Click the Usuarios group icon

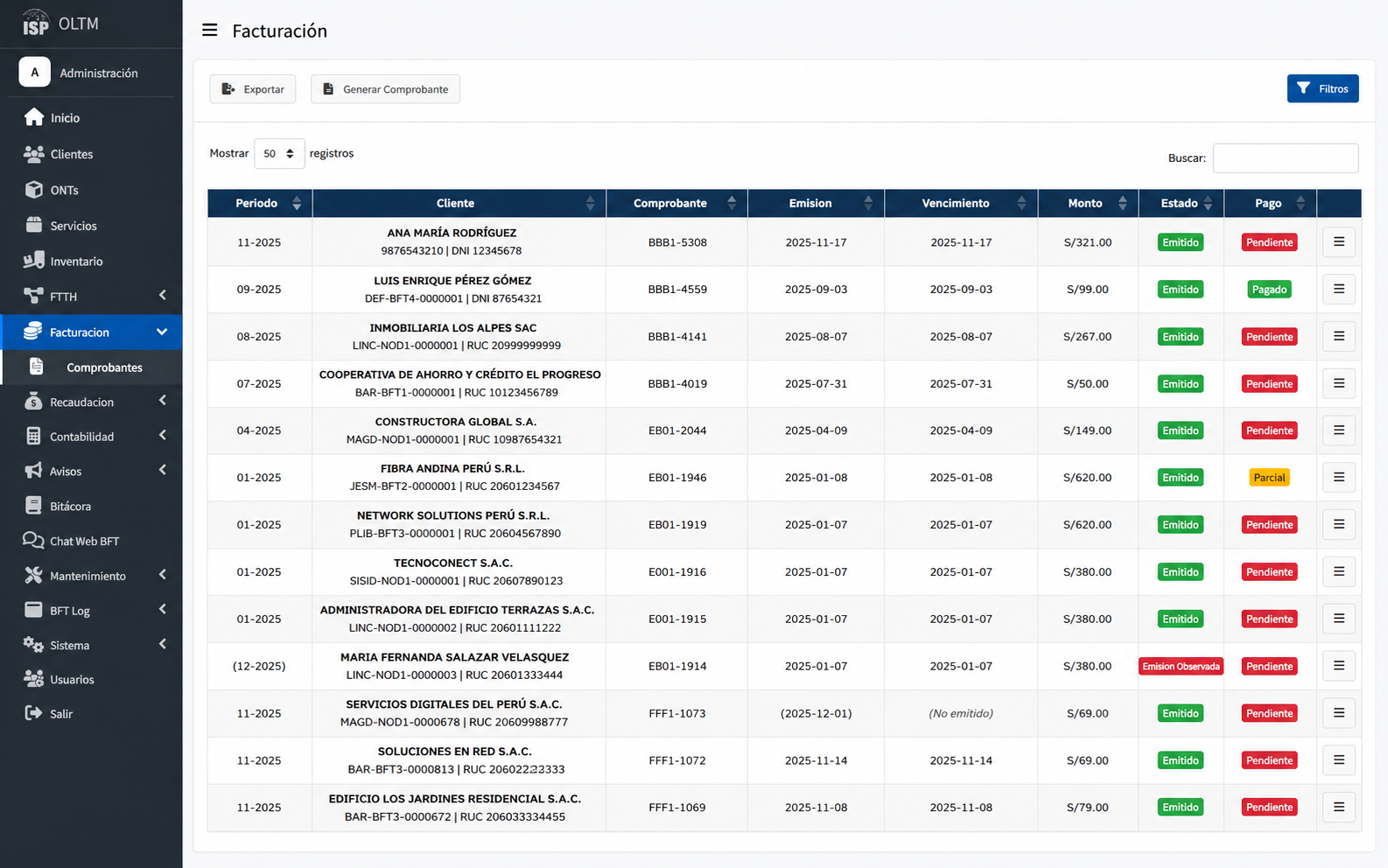pos(33,679)
